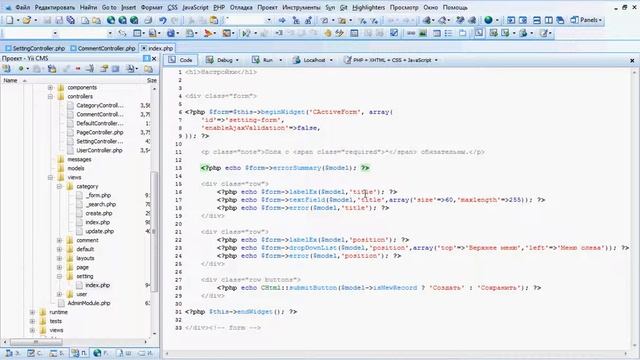The image size is (640, 360).
Task: Collapse the setting folder node
Action: pyautogui.click(x=59, y=276)
